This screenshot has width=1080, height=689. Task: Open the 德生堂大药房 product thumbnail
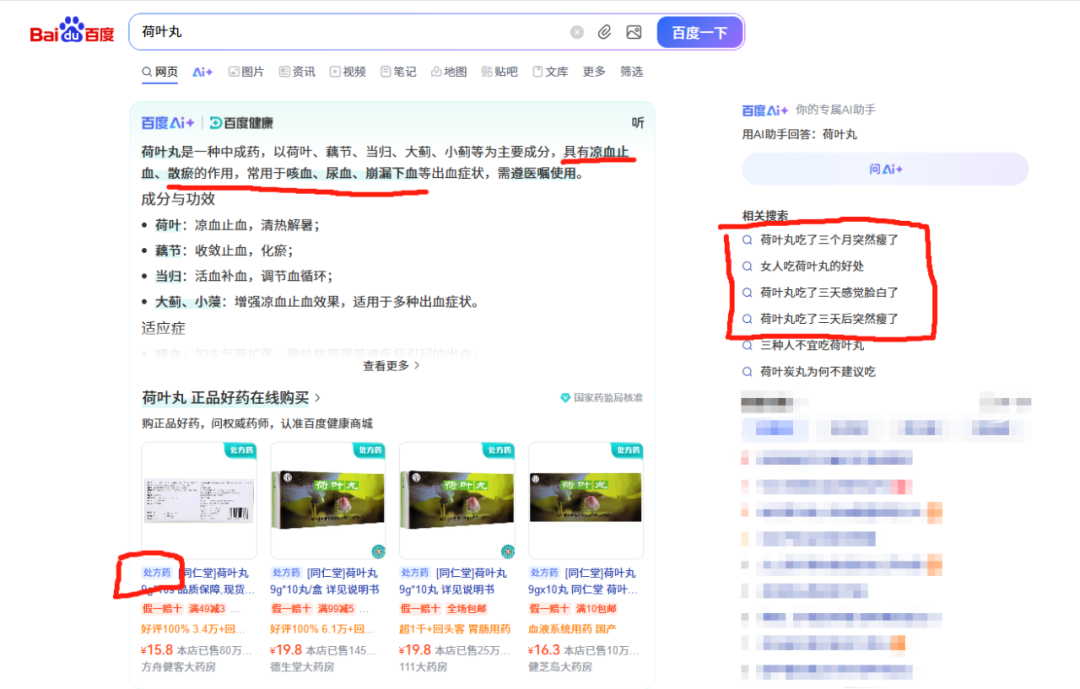tap(328, 500)
